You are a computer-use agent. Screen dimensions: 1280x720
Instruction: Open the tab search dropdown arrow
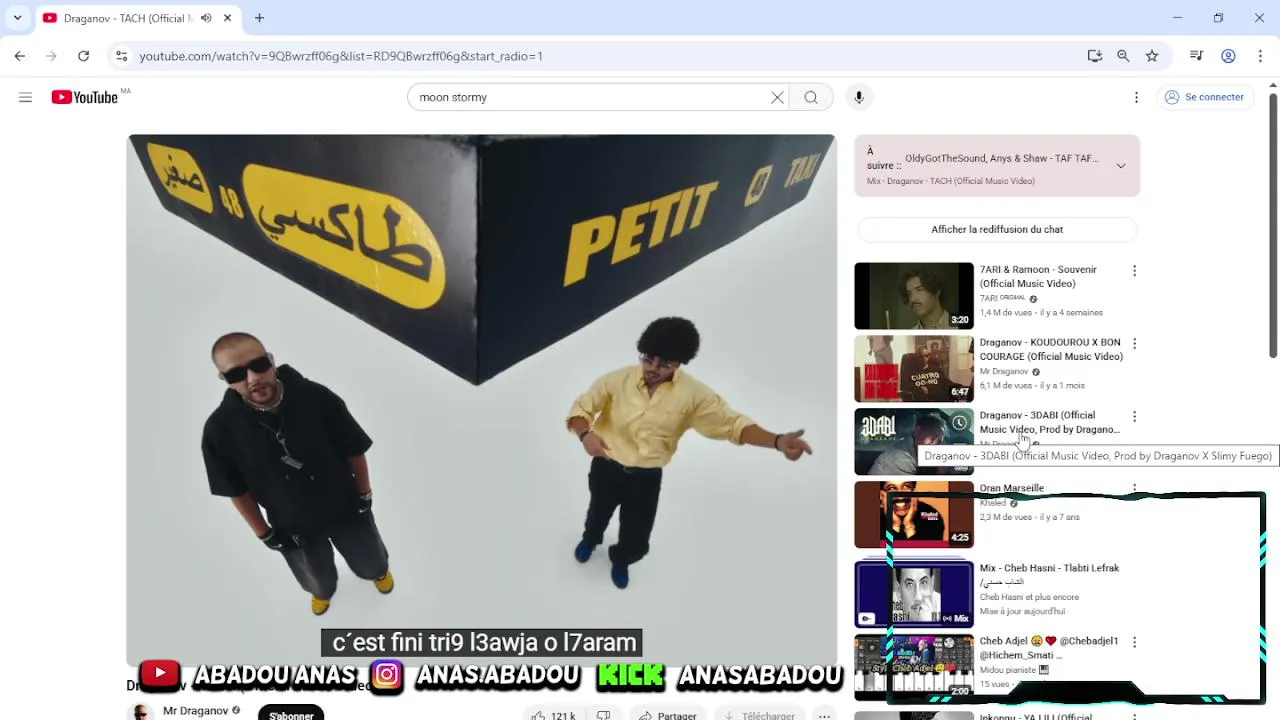[x=17, y=18]
